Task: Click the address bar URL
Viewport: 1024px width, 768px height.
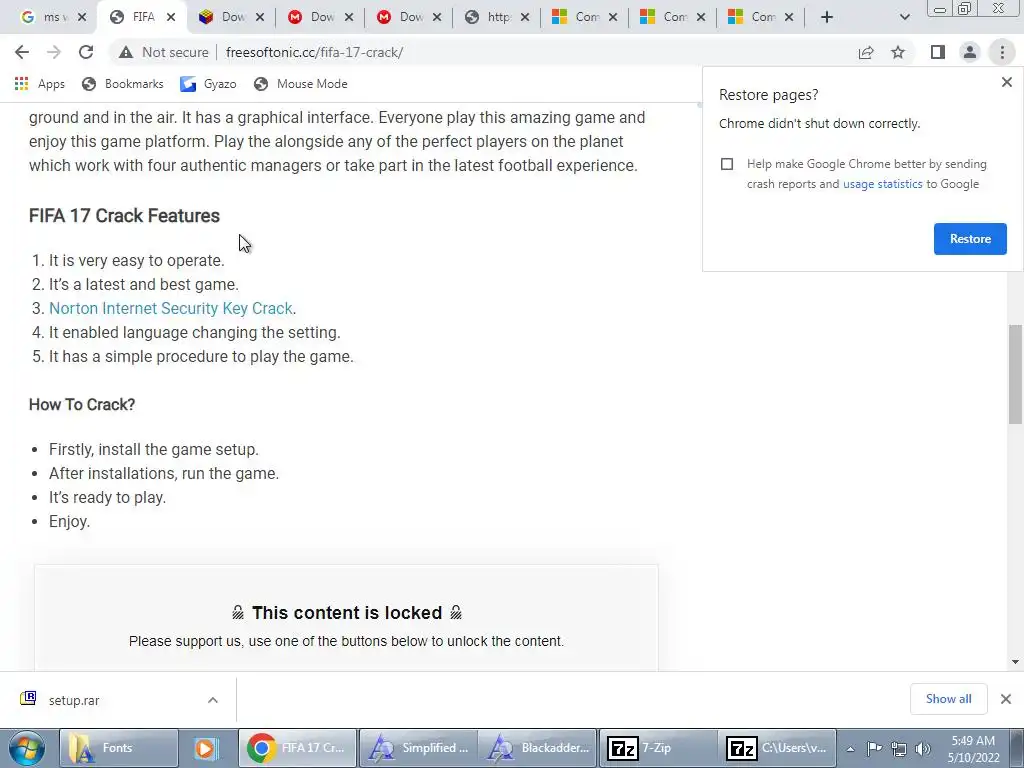Action: (314, 52)
